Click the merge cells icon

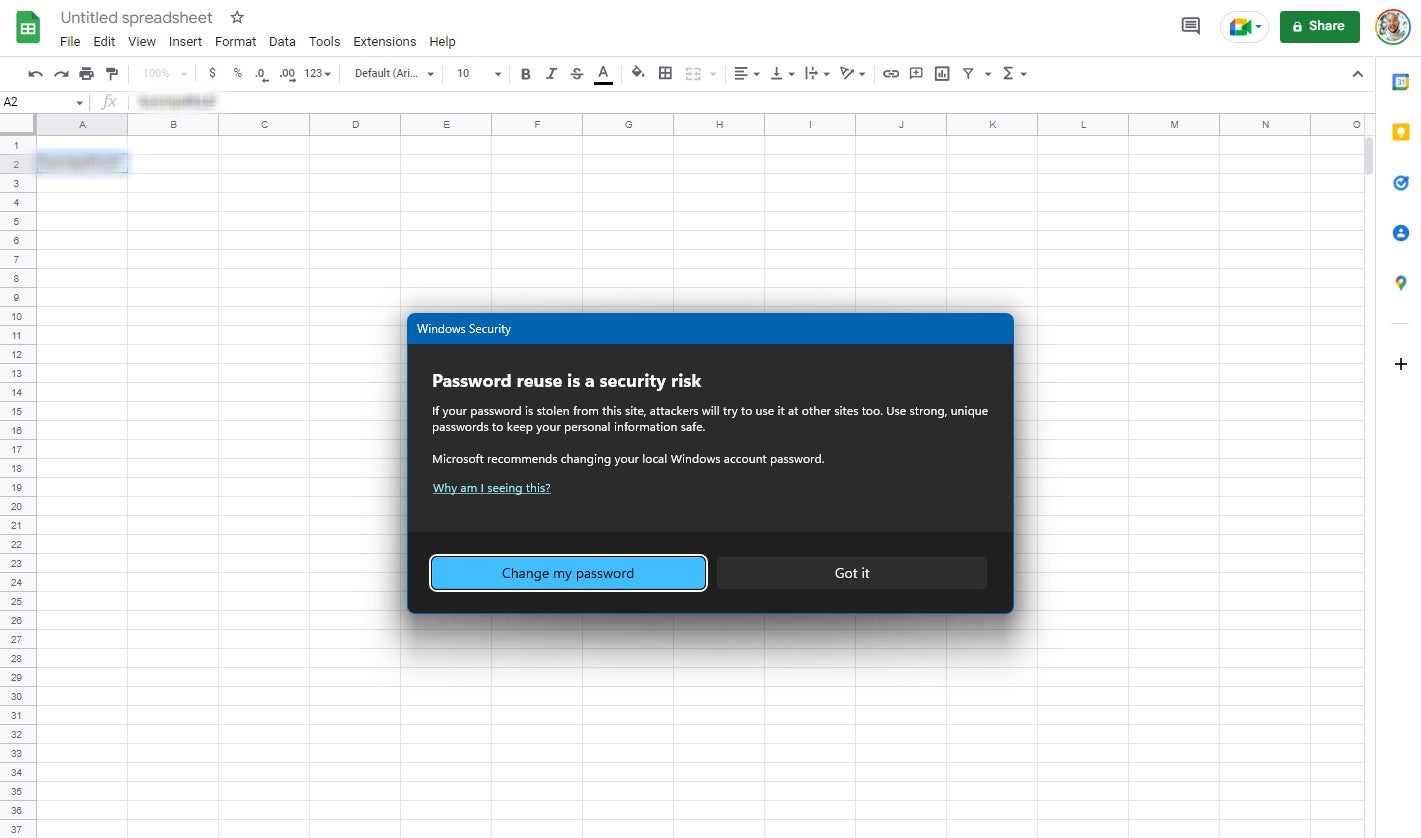[x=693, y=74]
